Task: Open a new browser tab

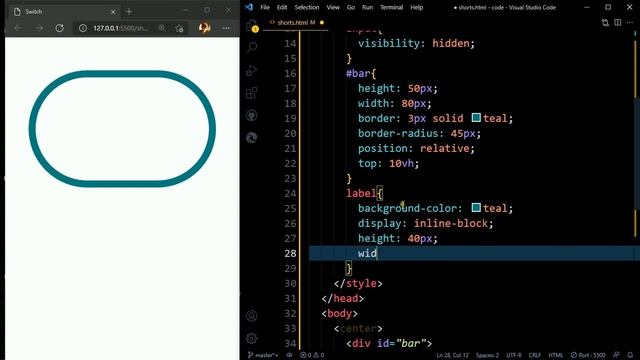Action: (x=129, y=12)
